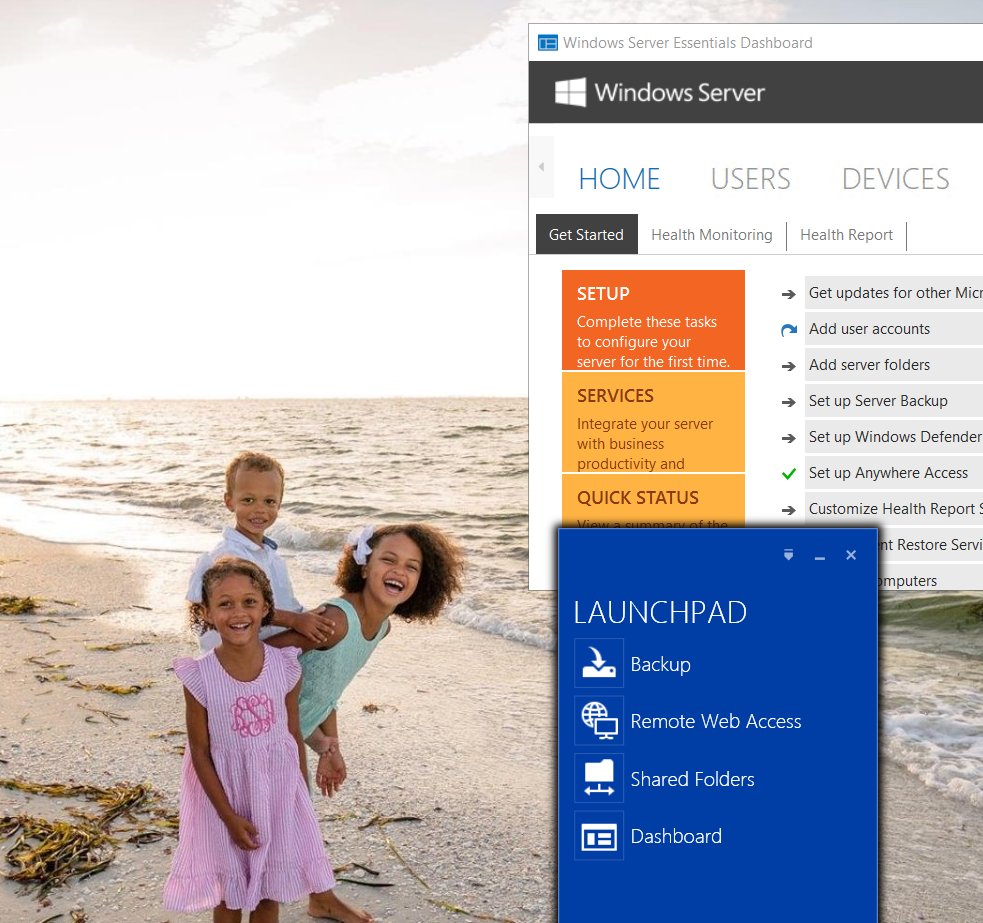Click the Backup label in Launchpad
983x923 pixels.
(660, 664)
